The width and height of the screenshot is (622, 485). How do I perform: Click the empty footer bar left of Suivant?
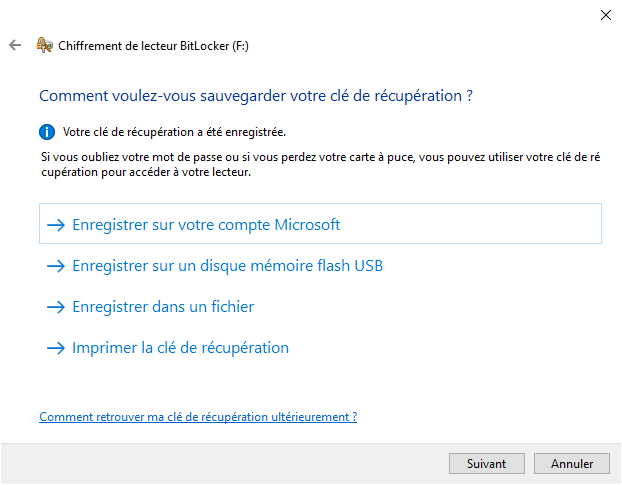pos(220,464)
